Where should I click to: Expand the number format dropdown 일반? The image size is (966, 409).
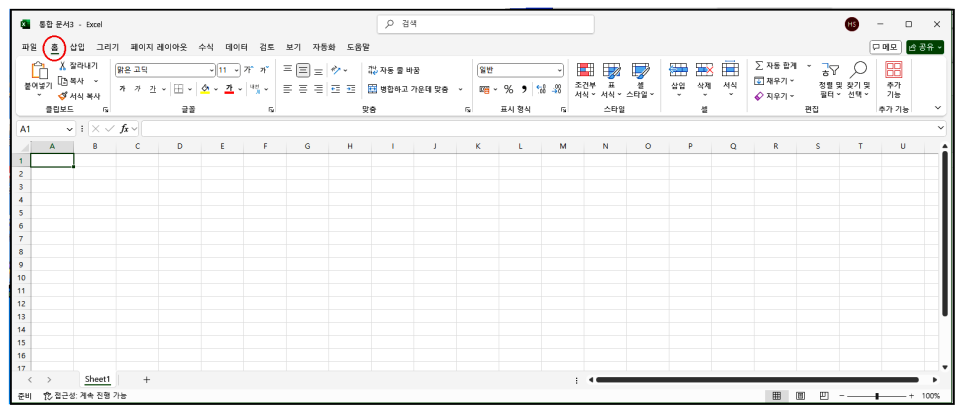[521, 70]
